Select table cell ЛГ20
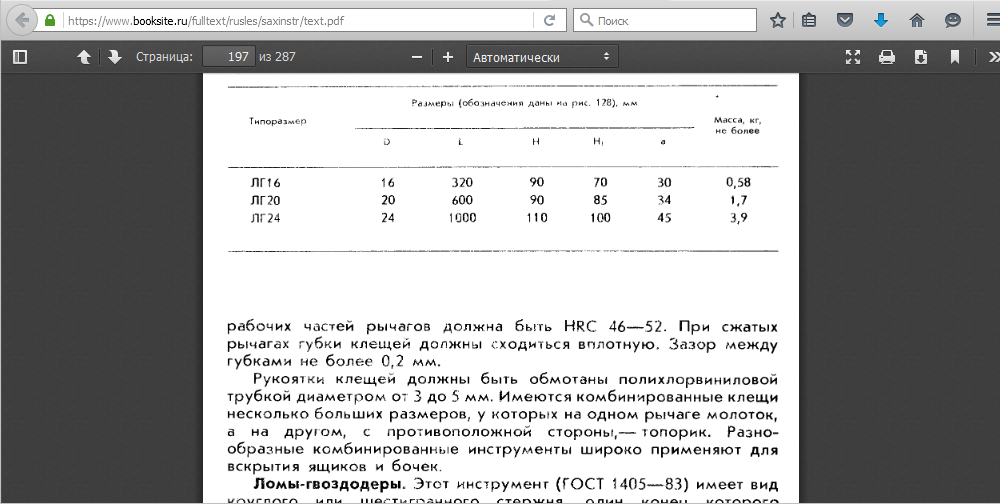This screenshot has height=504, width=1000. pyautogui.click(x=265, y=200)
